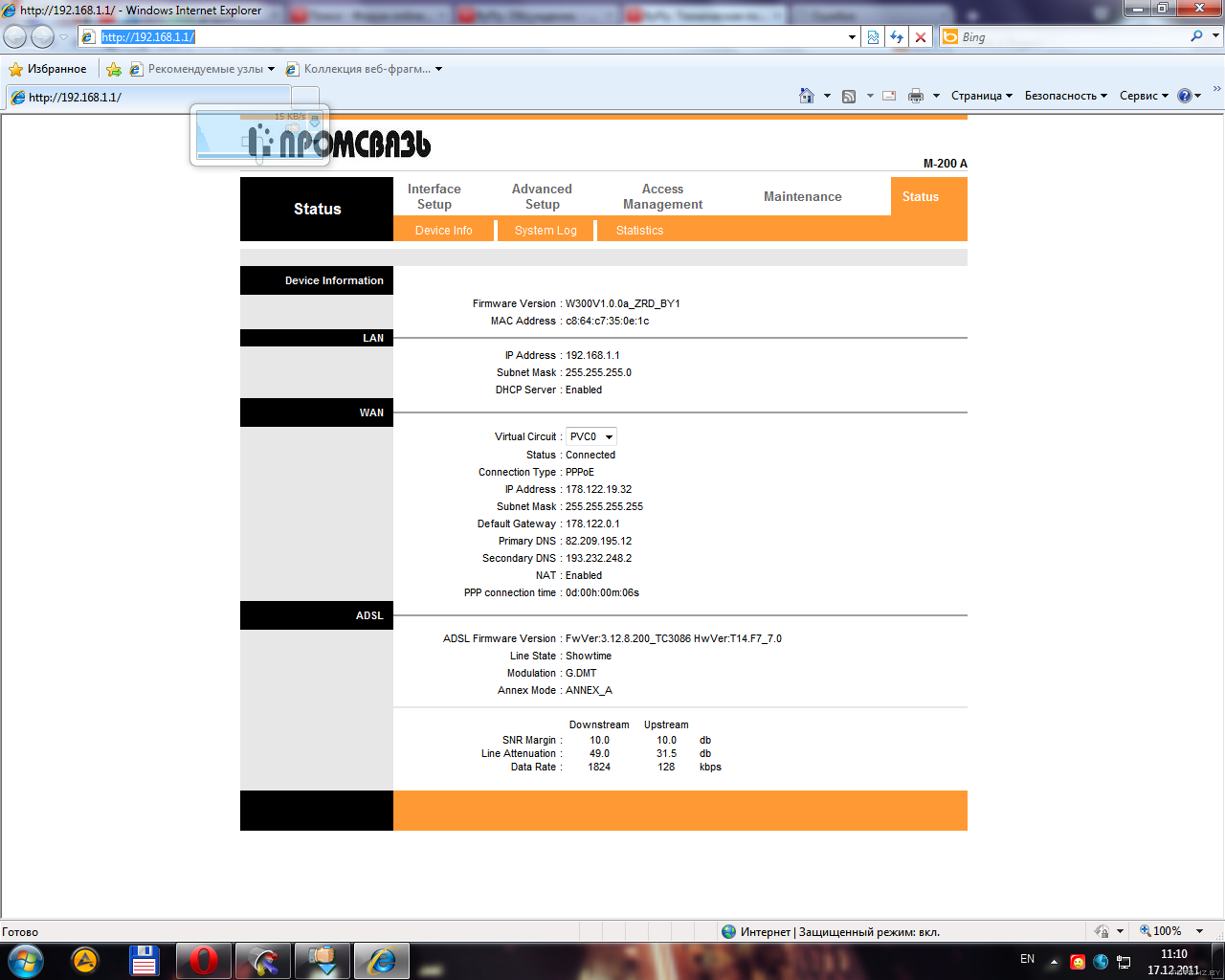Open the search provider dropdown arrow

pos(1216,36)
